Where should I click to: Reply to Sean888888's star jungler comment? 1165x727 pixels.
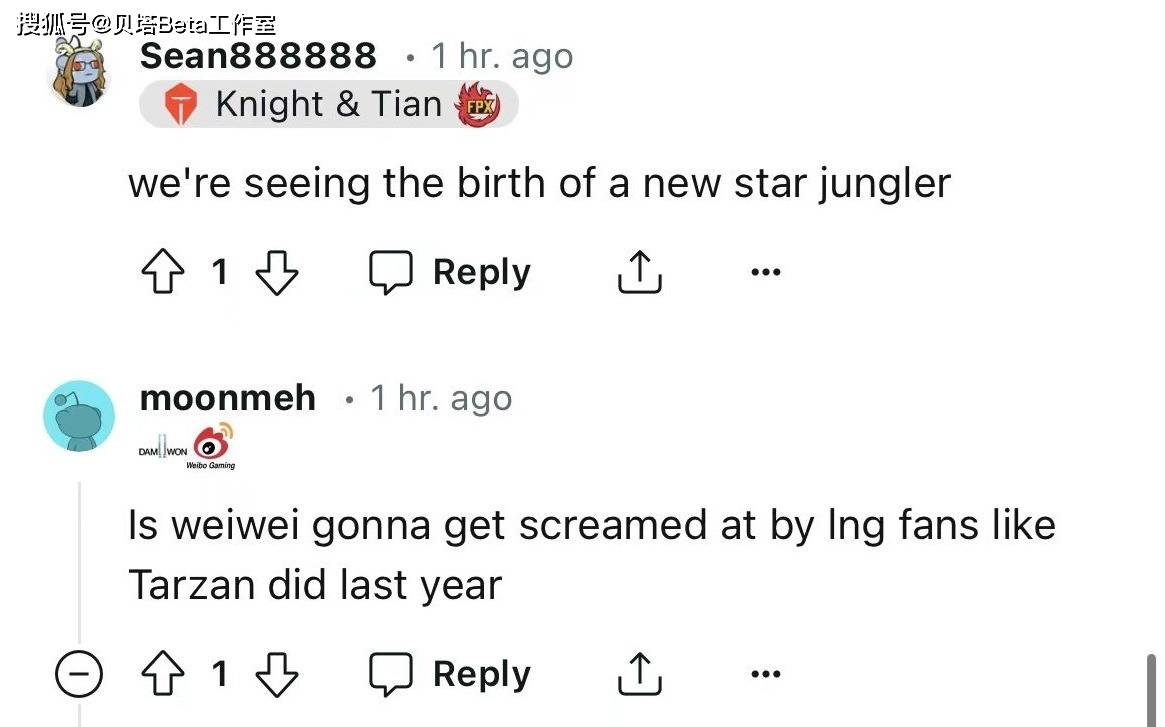tap(450, 272)
